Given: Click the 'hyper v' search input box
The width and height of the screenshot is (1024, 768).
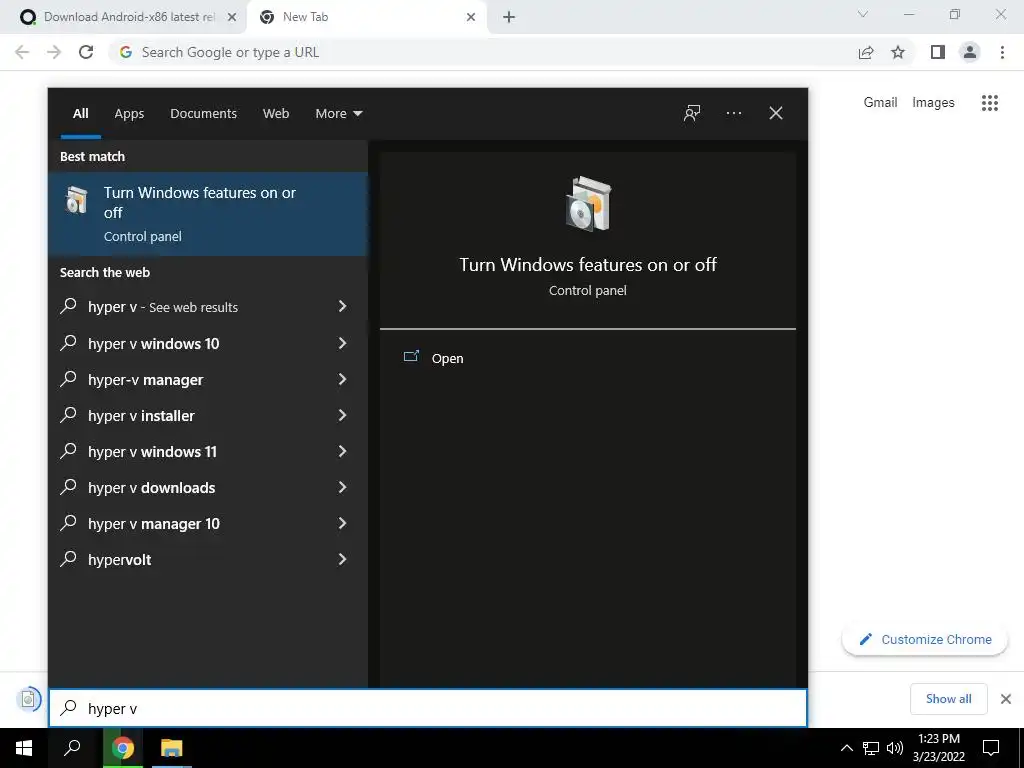Looking at the screenshot, I should click(428, 709).
